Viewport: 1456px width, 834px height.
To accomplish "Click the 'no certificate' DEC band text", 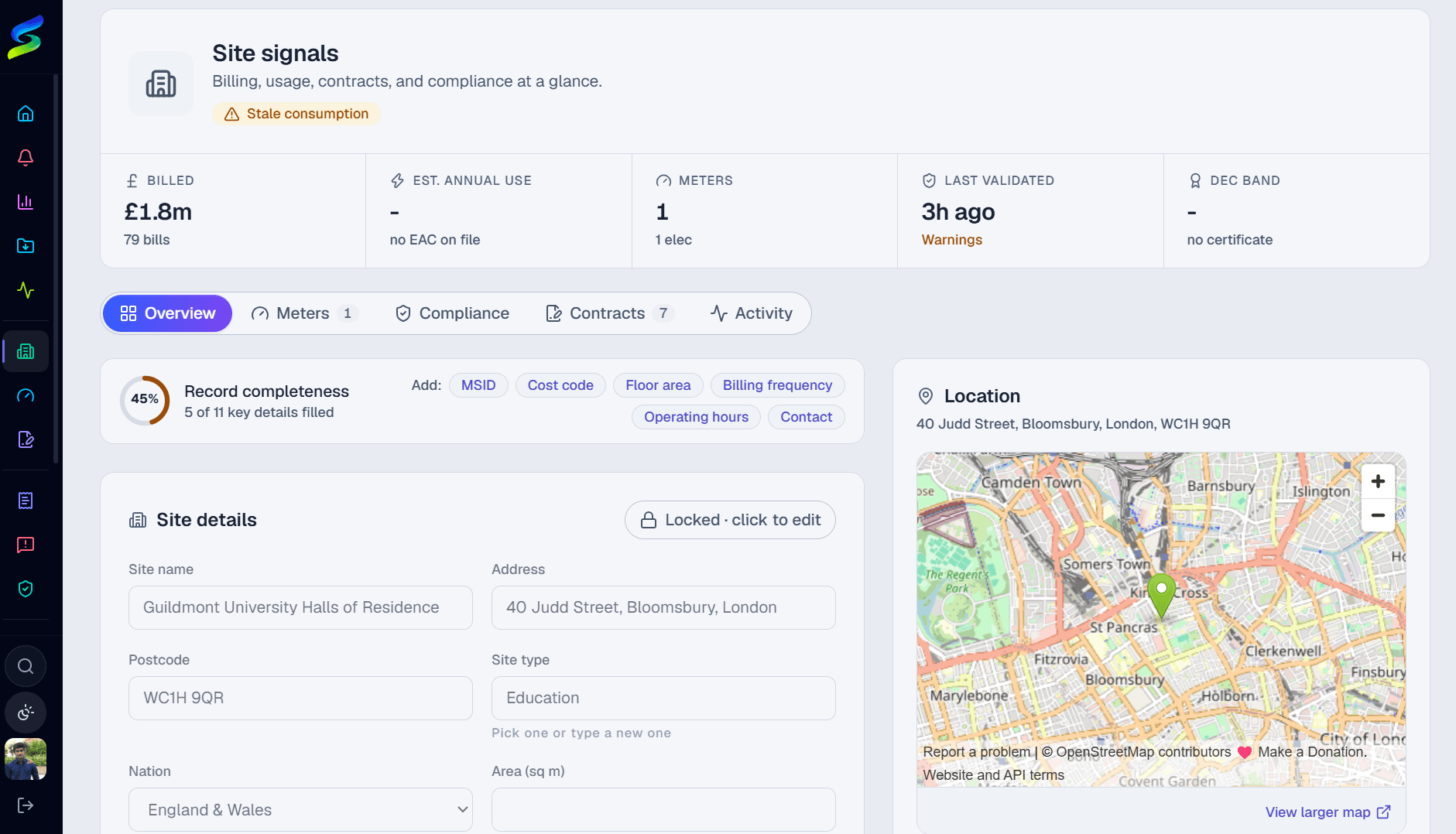I will [1229, 240].
